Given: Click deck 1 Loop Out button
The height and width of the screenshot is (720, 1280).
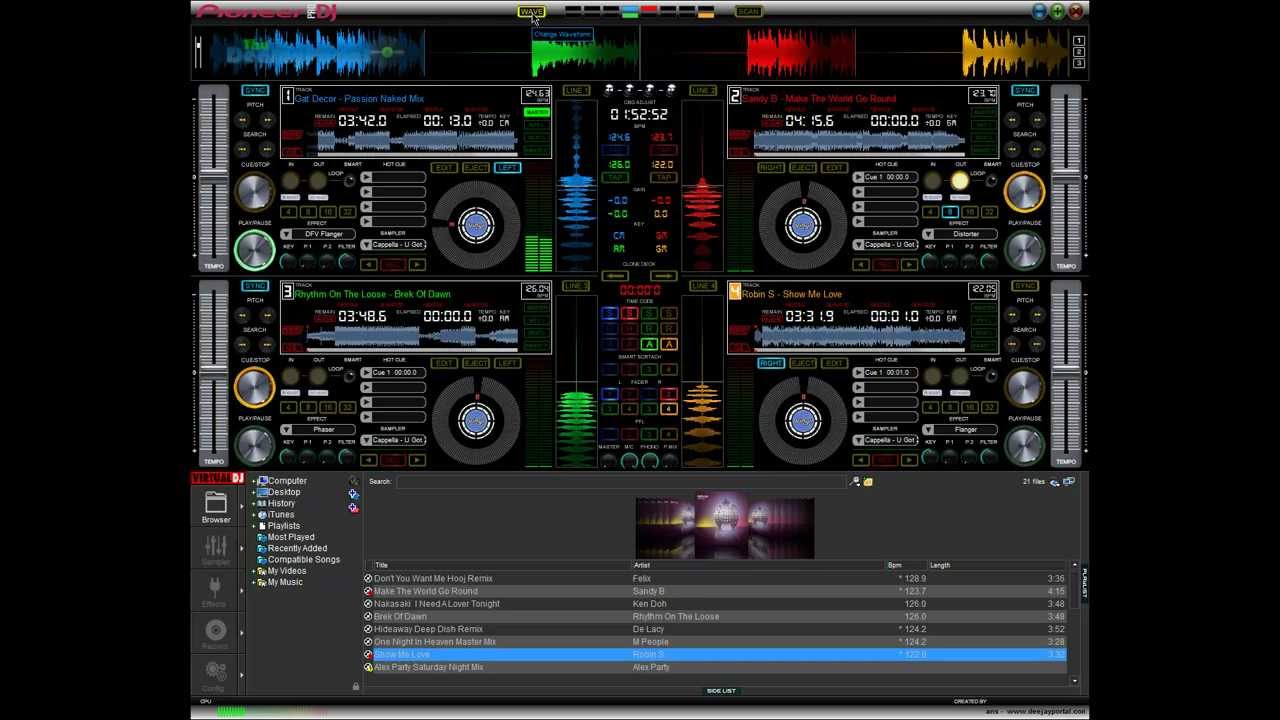Looking at the screenshot, I should click(319, 181).
